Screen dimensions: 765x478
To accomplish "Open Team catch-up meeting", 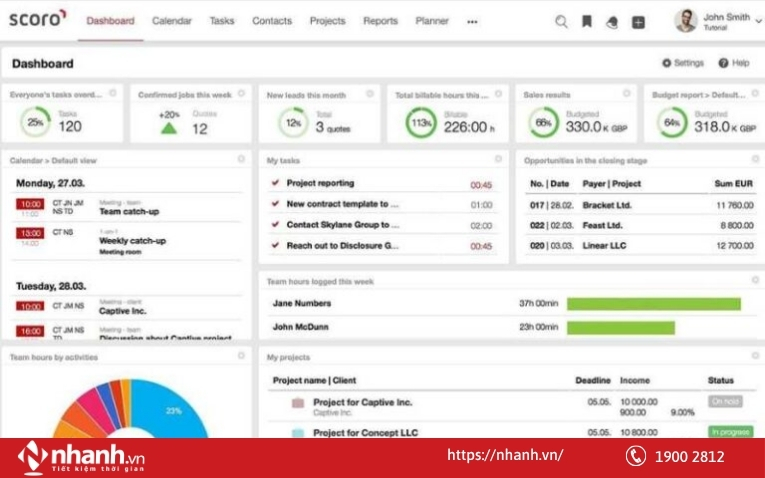I will 129,211.
